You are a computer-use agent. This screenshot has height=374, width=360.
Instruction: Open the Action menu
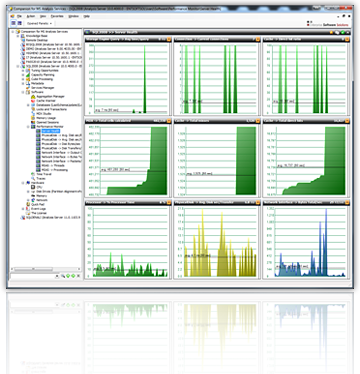click(x=31, y=16)
